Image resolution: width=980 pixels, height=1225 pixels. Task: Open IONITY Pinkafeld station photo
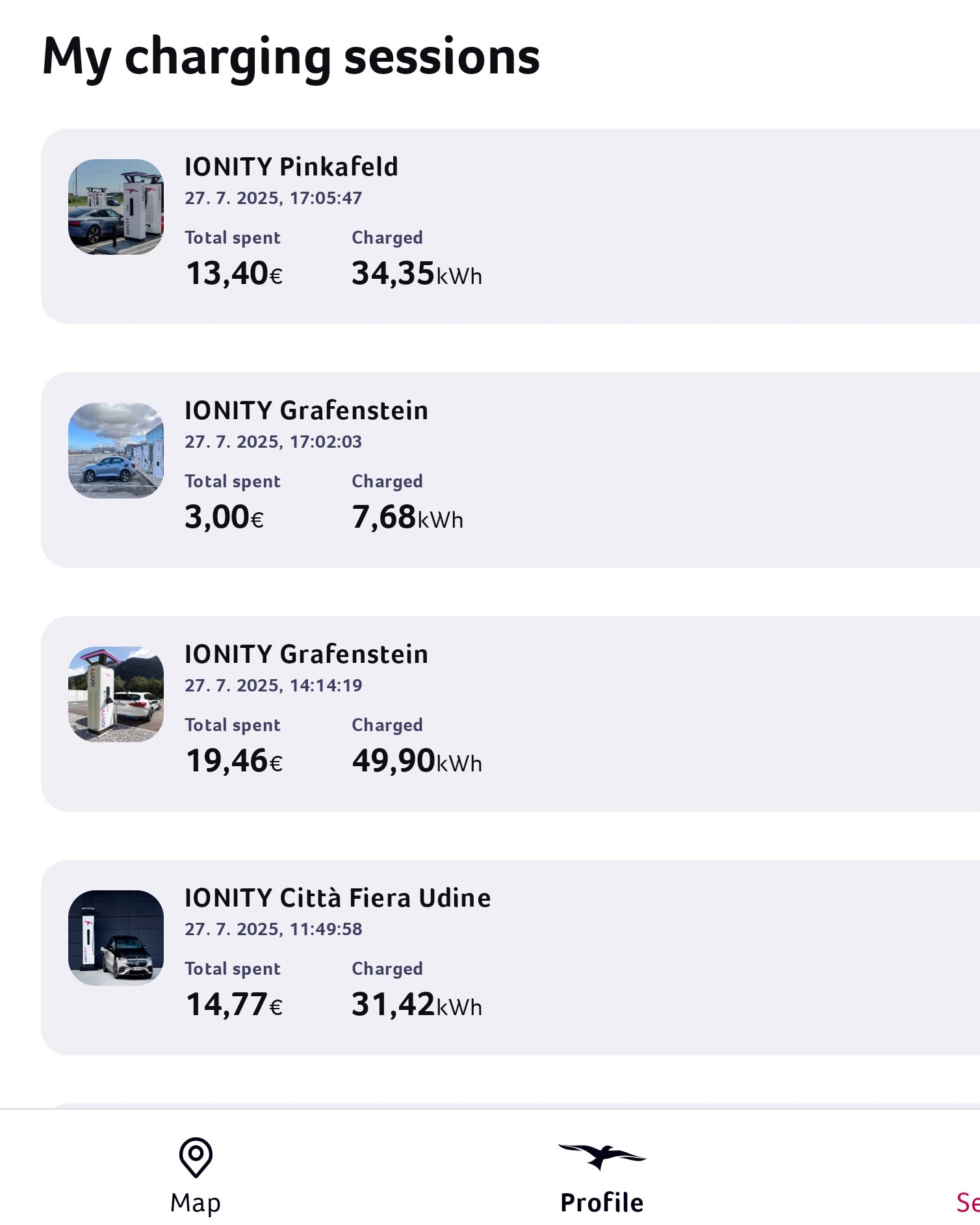[x=116, y=207]
